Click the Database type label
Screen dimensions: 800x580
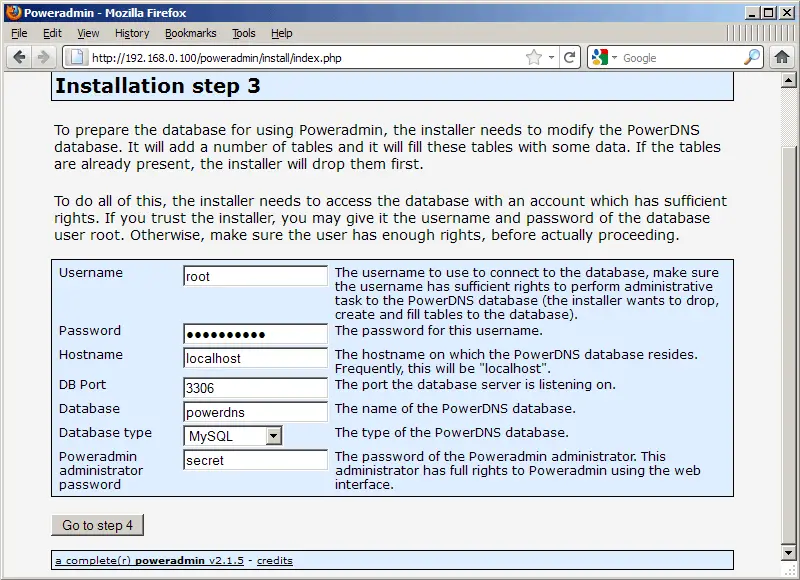point(105,433)
